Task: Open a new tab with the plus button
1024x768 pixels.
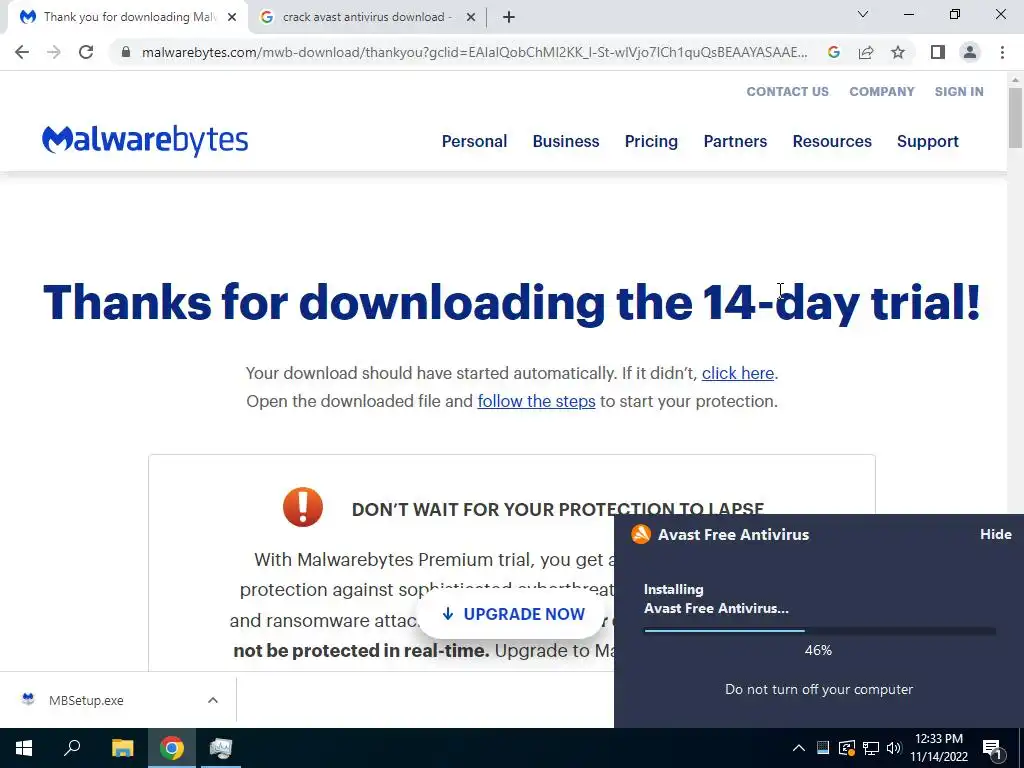Action: [x=509, y=18]
